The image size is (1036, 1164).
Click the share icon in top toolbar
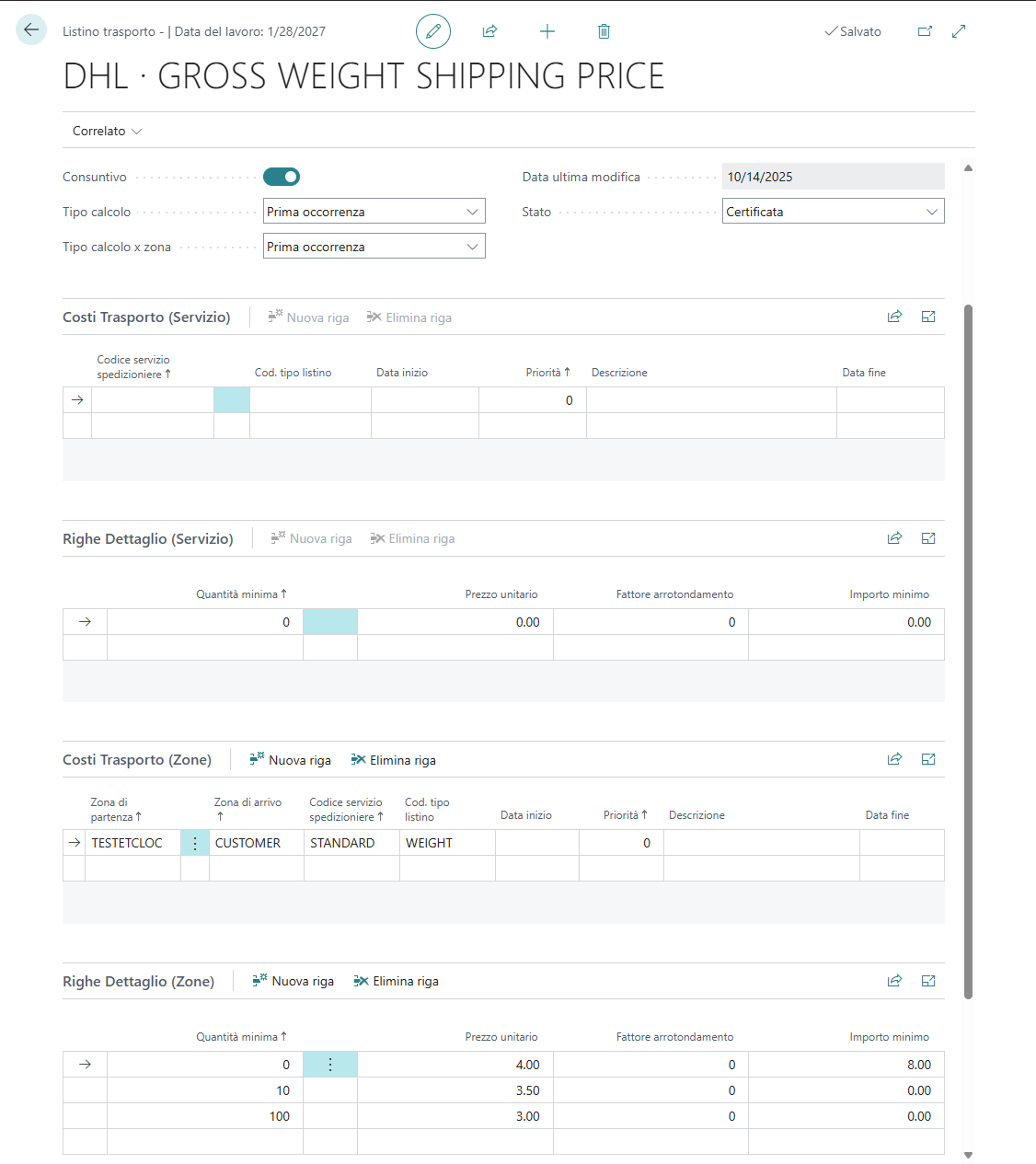(489, 31)
